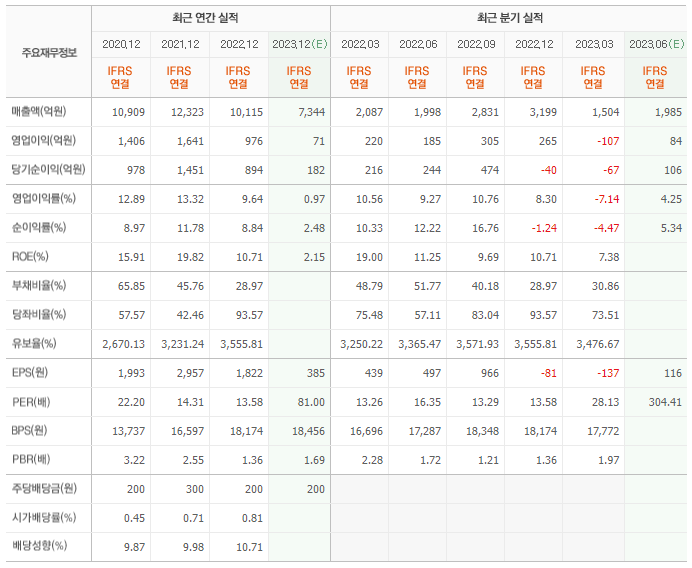
Task: Click the 영업이익률(%) row label
Action: tap(43, 199)
